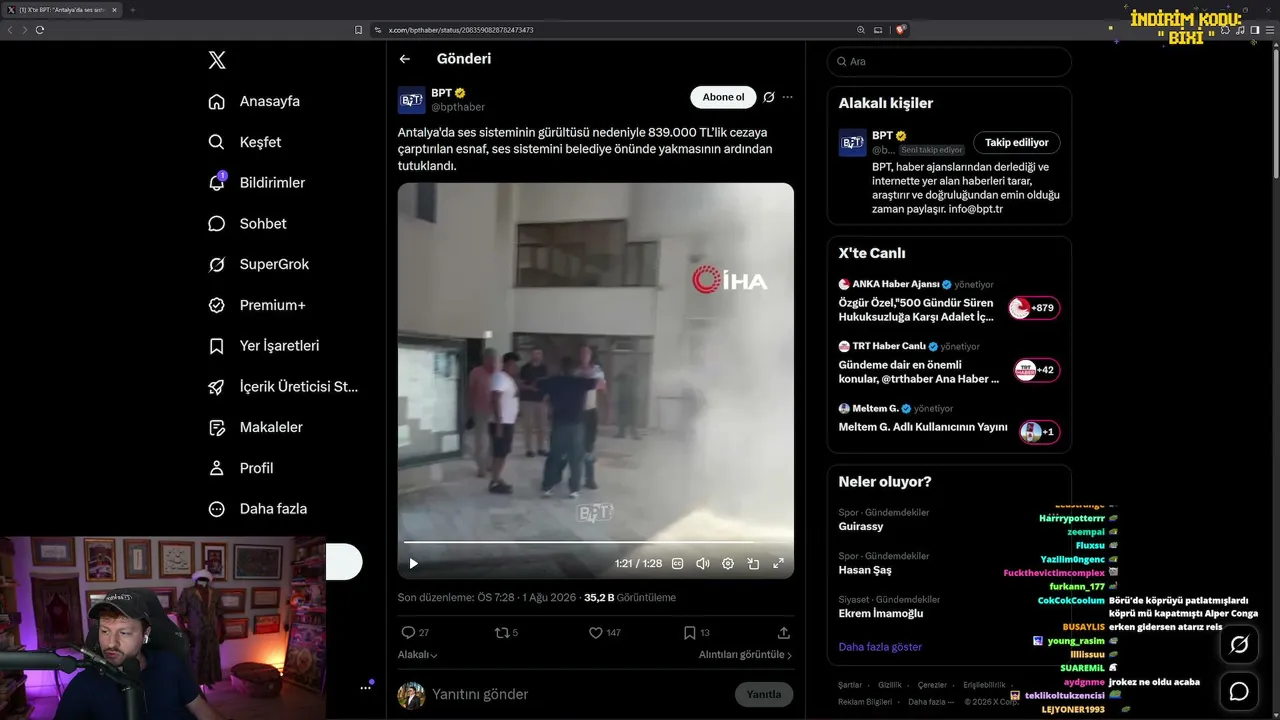Click the Yanıtla button
This screenshot has width=1280, height=720.
click(x=764, y=694)
